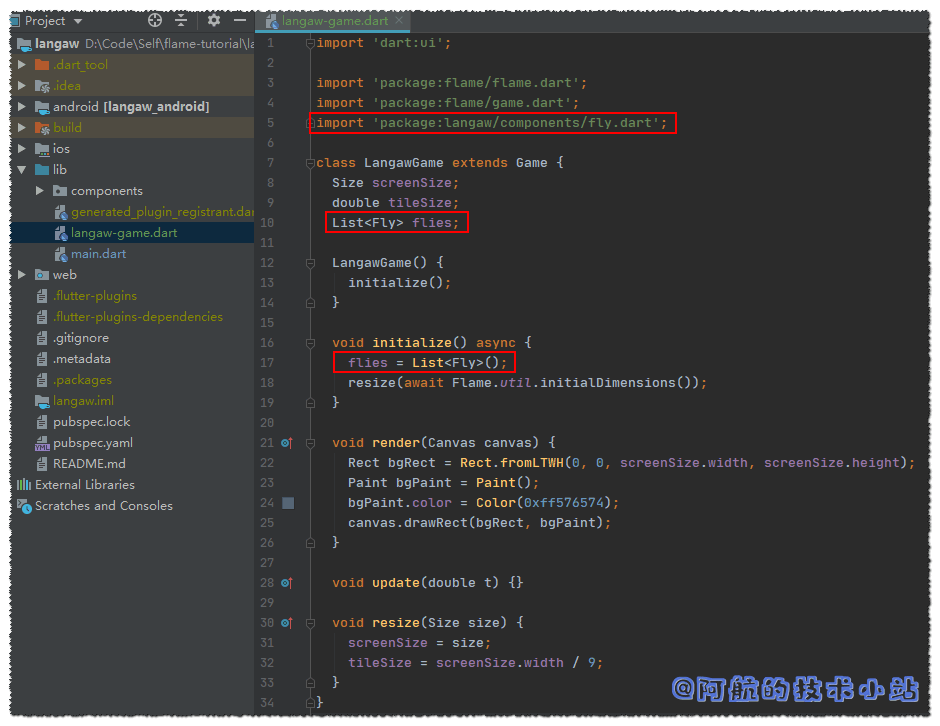940x726 pixels.
Task: Click the color swatch in the line 24 gutter
Action: coord(288,503)
